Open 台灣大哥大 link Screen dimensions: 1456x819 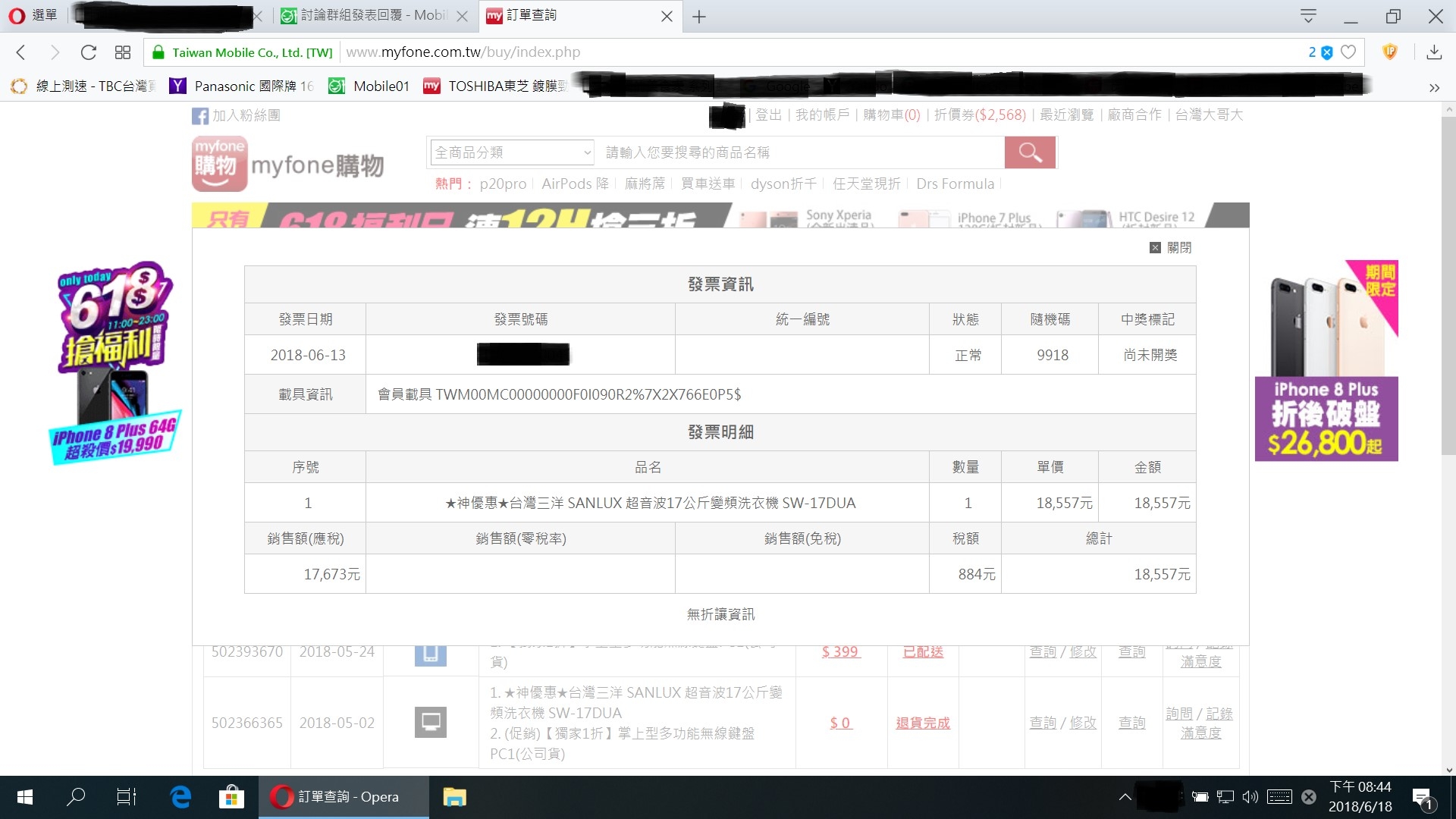pyautogui.click(x=1209, y=115)
